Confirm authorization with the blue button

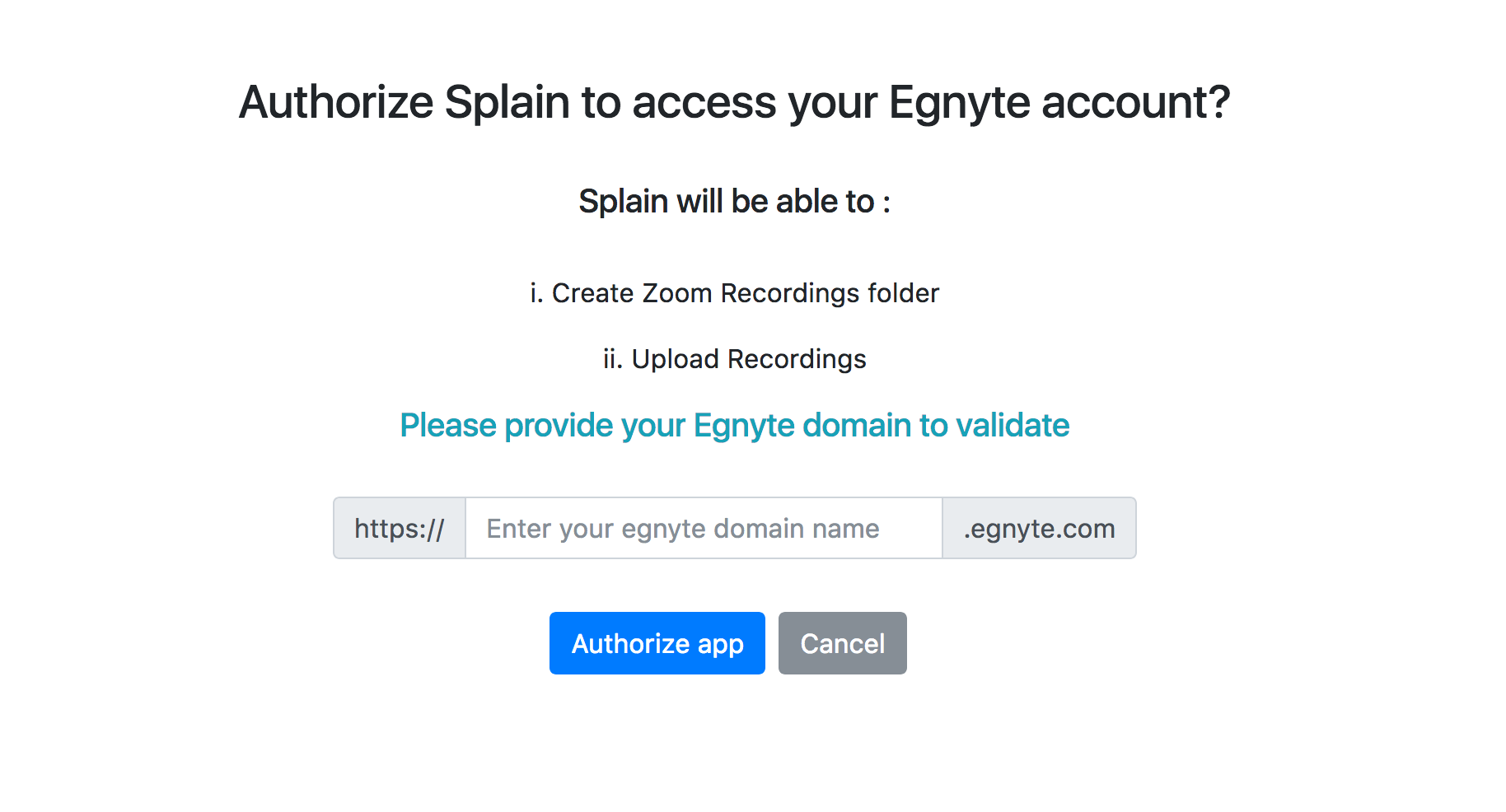click(x=657, y=643)
